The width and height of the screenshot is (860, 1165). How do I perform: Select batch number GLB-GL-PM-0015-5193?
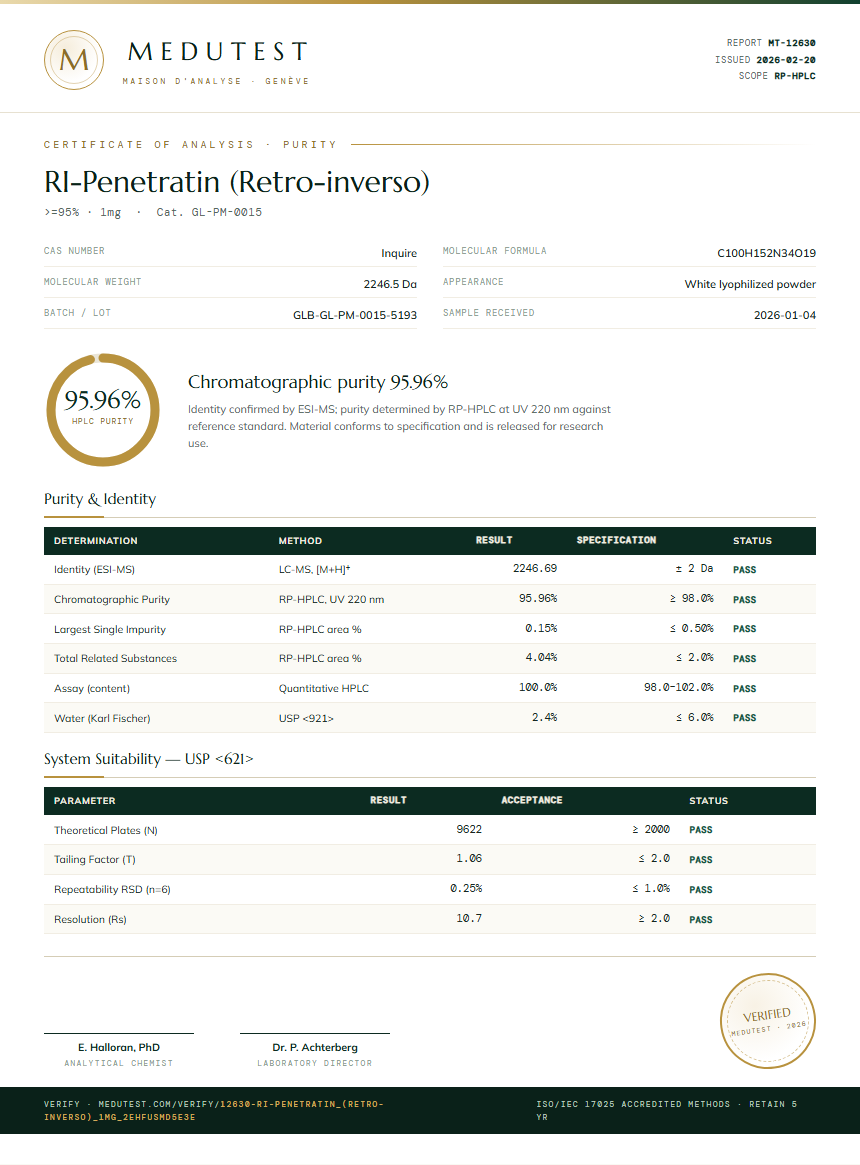tap(355, 315)
